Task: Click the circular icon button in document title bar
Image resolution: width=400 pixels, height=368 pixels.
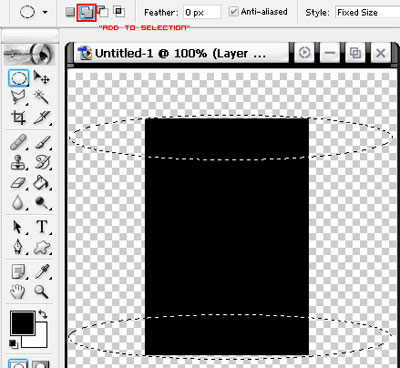Action: pyautogui.click(x=304, y=53)
